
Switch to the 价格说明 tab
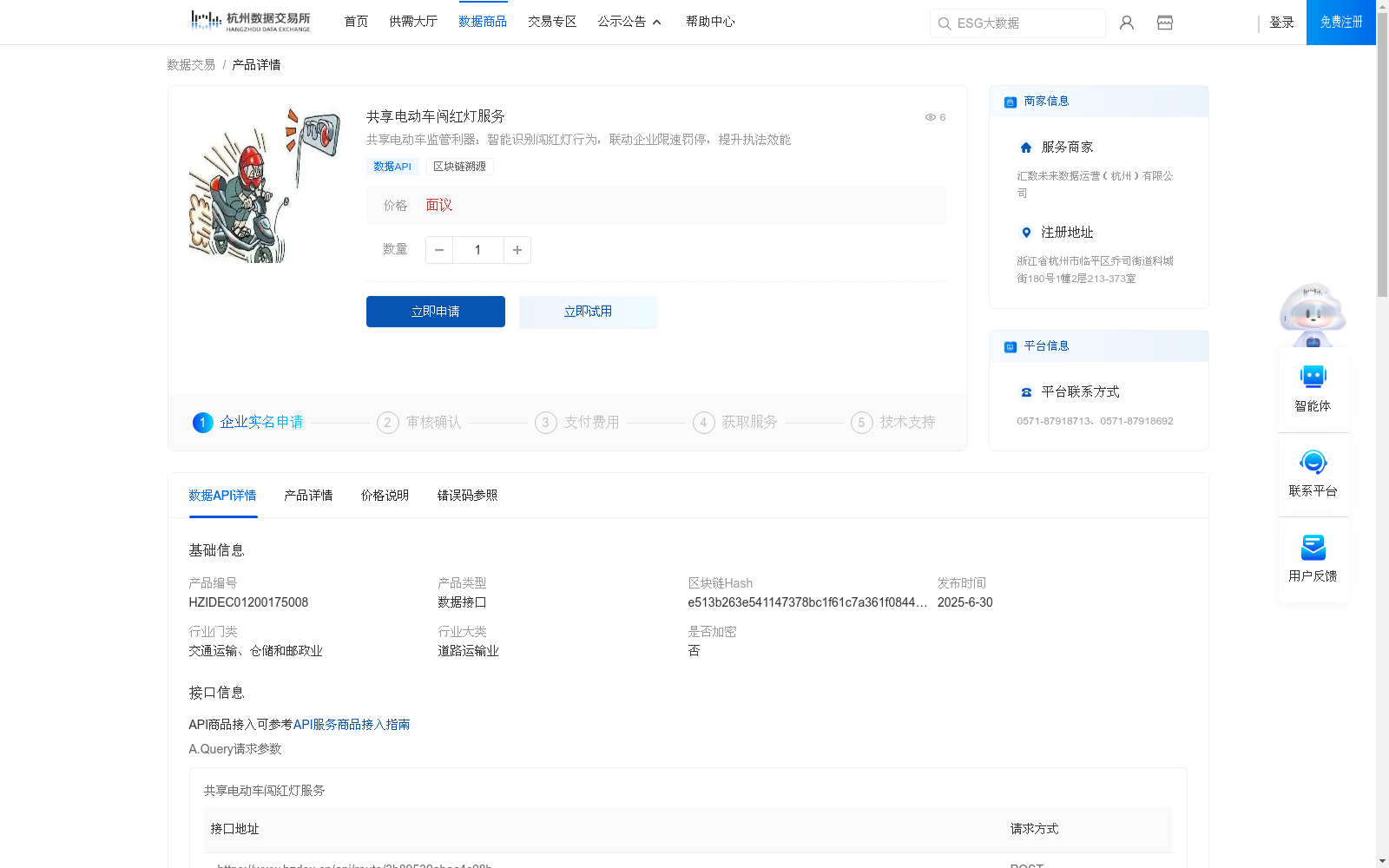pos(385,496)
